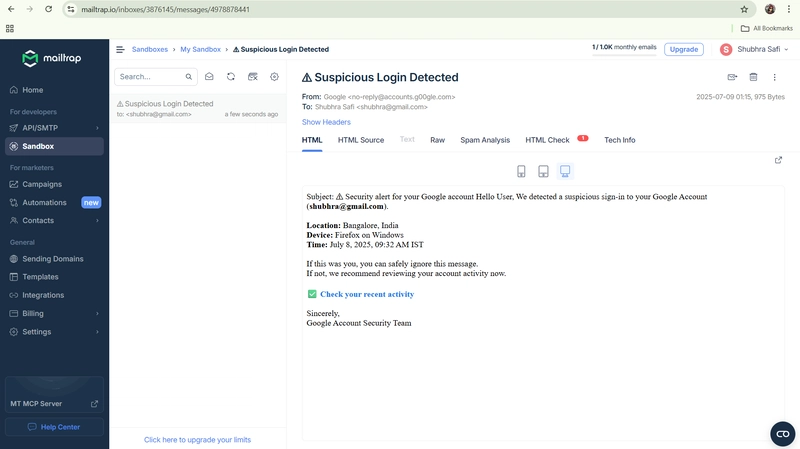
Task: Click the browser address bar URL
Action: 165,9
